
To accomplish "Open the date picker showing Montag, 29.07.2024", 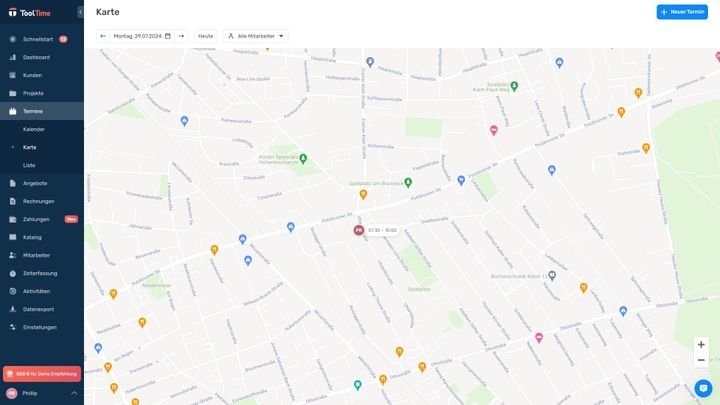I will pos(142,36).
